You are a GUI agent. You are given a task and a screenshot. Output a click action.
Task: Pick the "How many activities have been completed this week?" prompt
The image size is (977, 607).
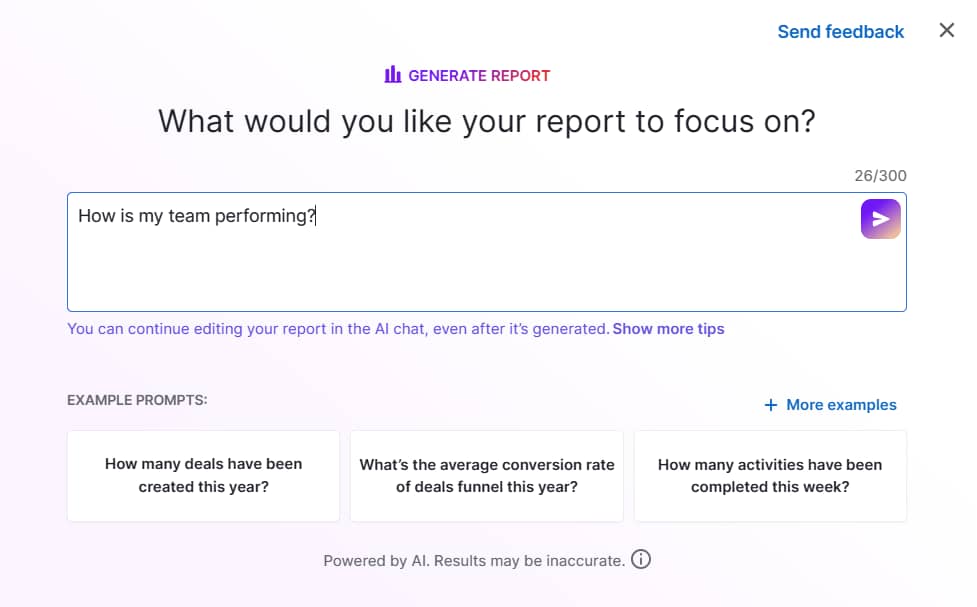(x=770, y=475)
